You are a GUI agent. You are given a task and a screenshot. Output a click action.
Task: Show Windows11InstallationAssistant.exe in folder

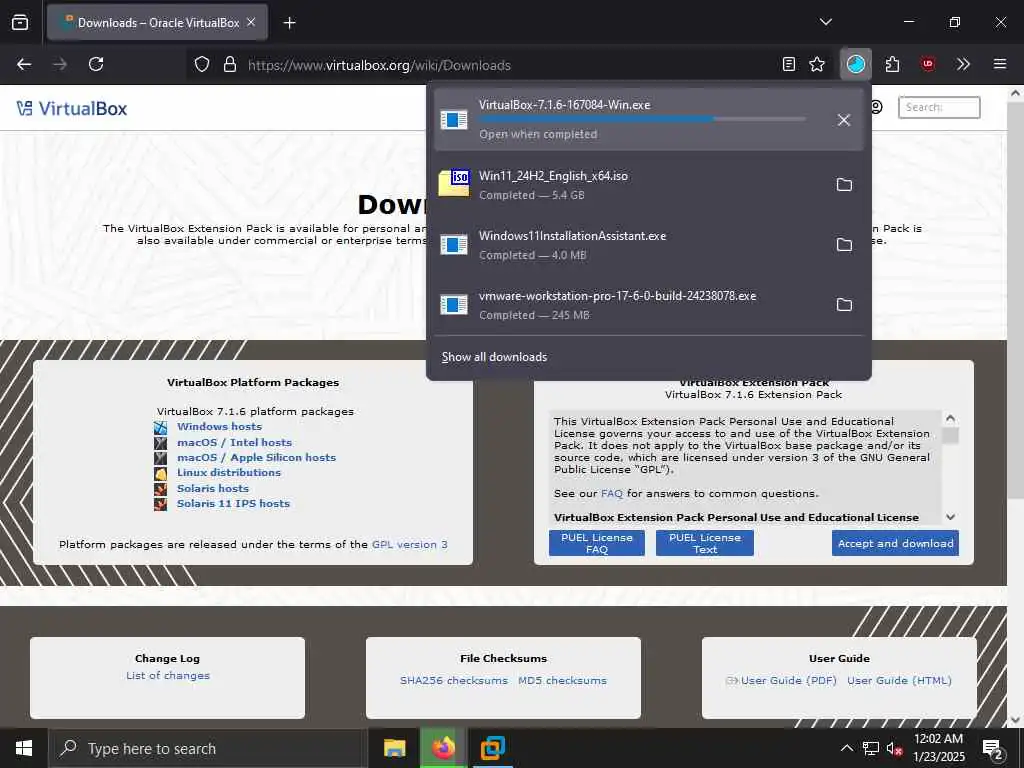[x=844, y=245]
